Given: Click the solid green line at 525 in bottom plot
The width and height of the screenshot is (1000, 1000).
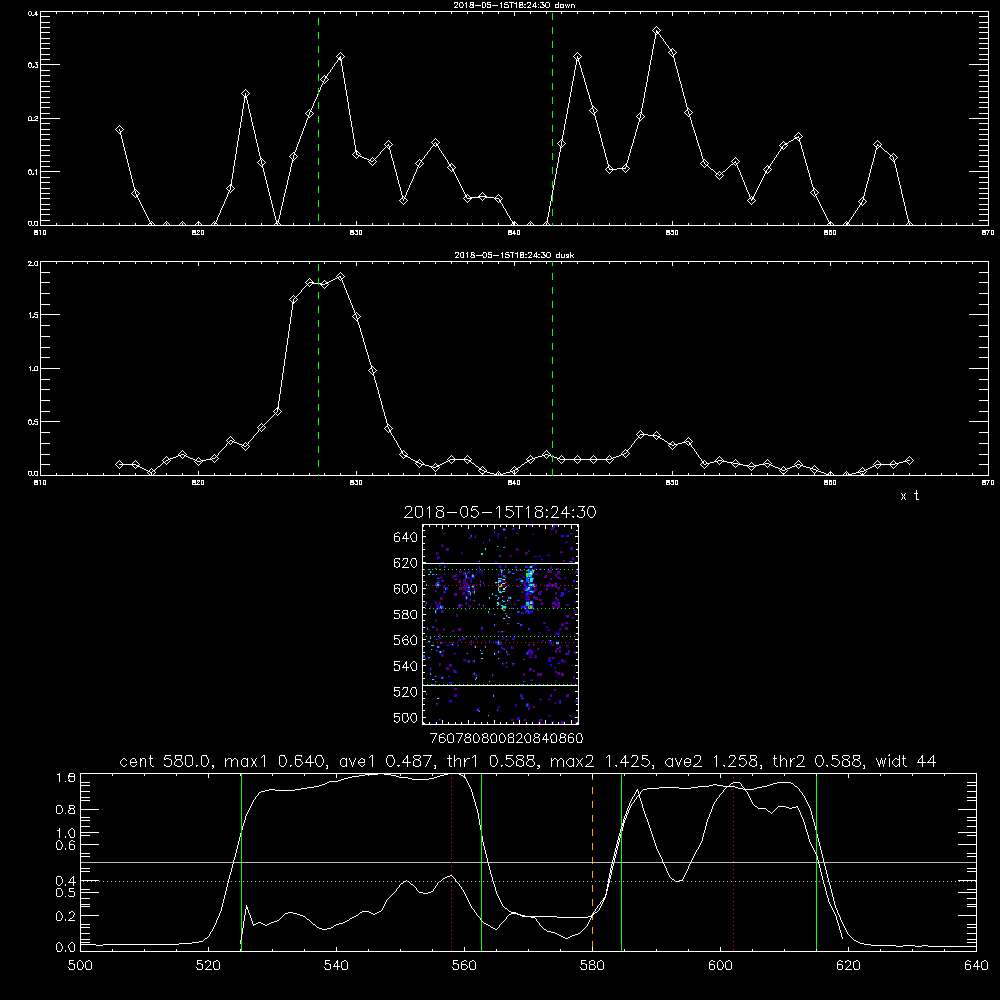Looking at the screenshot, I should pos(241,862).
